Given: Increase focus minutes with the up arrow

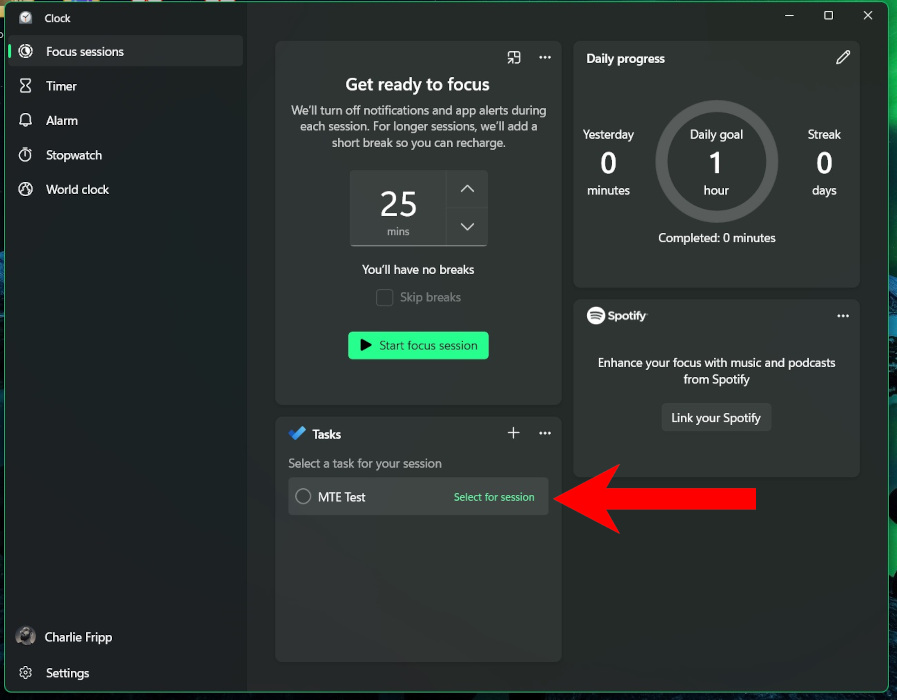Looking at the screenshot, I should [466, 188].
